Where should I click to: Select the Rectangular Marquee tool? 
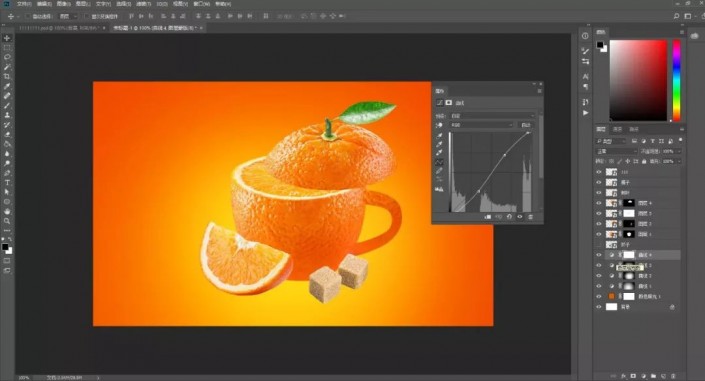pyautogui.click(x=7, y=48)
